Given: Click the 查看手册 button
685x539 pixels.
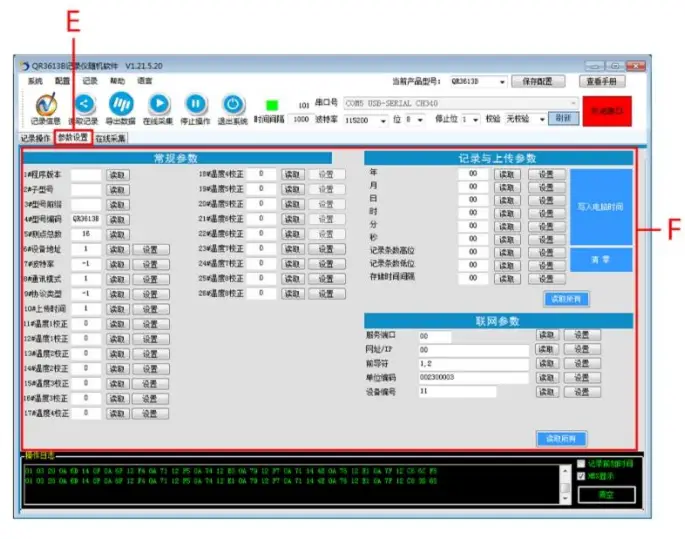Looking at the screenshot, I should pos(602,81).
